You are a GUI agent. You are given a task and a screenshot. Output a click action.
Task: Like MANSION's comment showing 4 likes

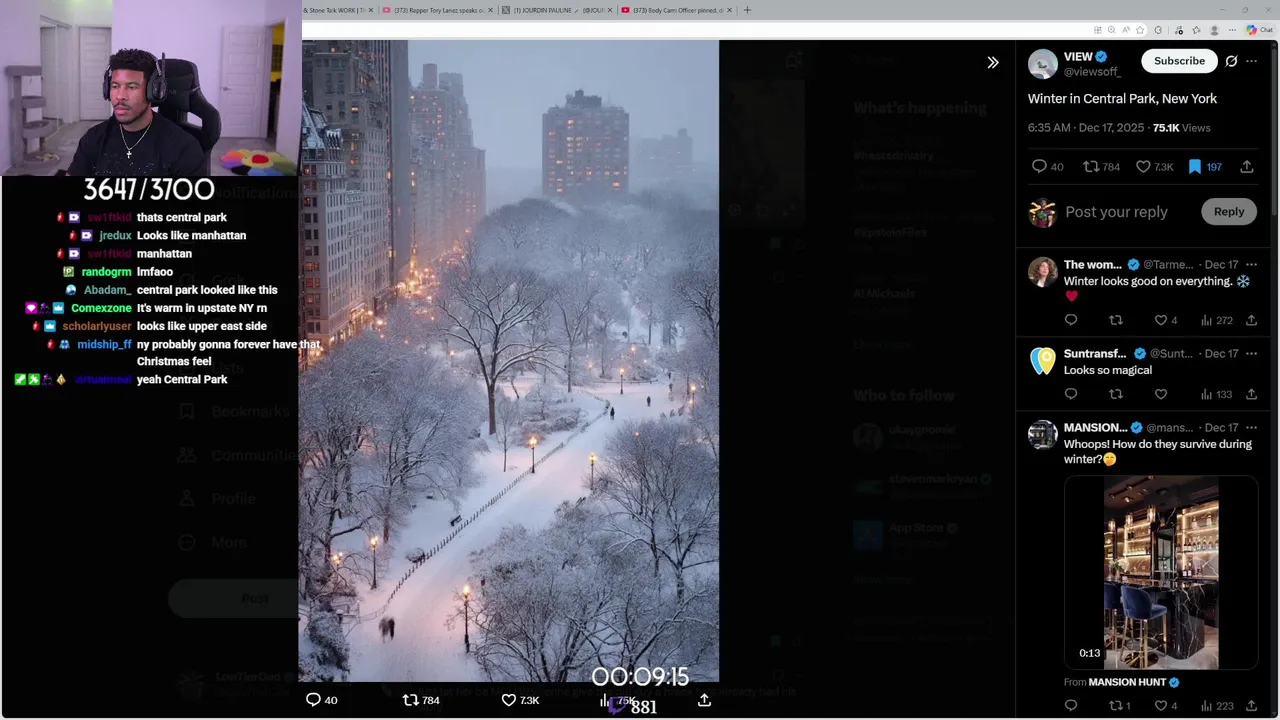coord(1166,705)
